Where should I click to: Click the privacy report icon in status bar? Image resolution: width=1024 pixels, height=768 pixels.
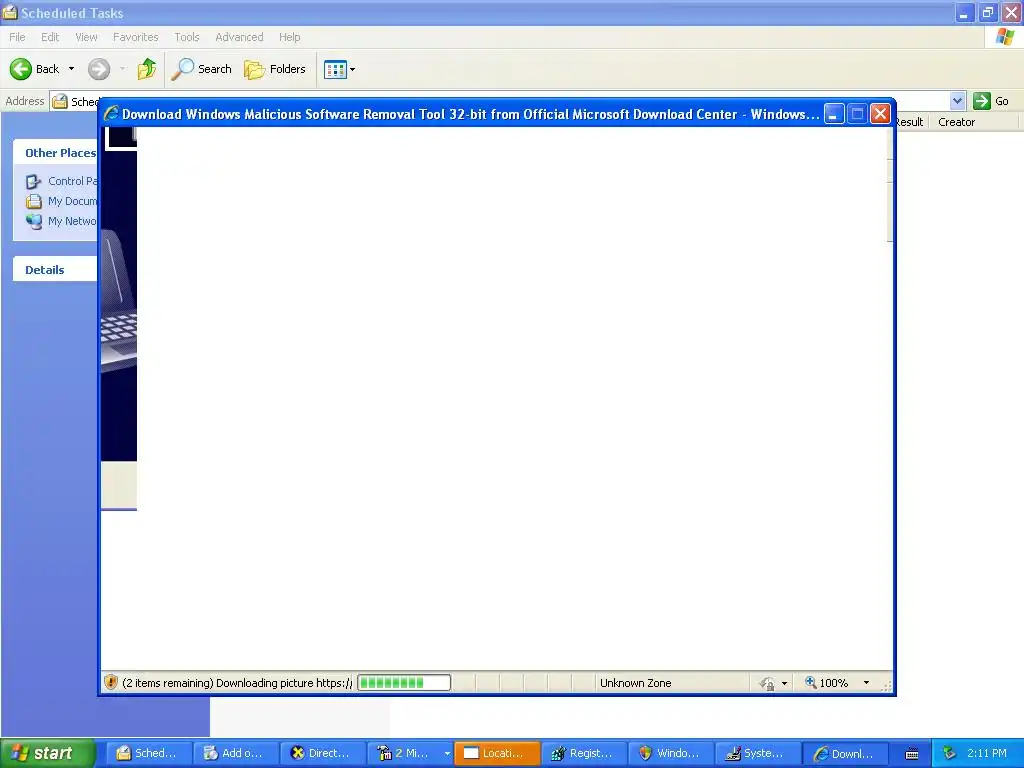click(767, 683)
